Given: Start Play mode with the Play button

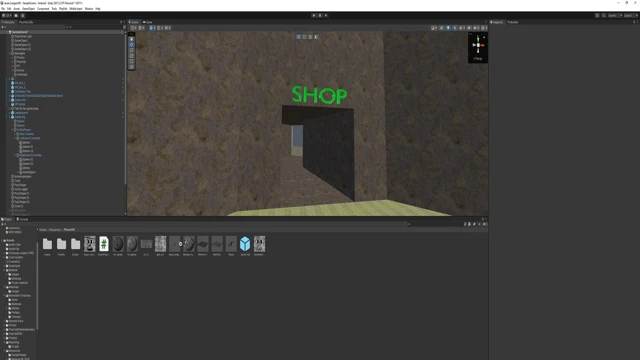Looking at the screenshot, I should pos(314,16).
